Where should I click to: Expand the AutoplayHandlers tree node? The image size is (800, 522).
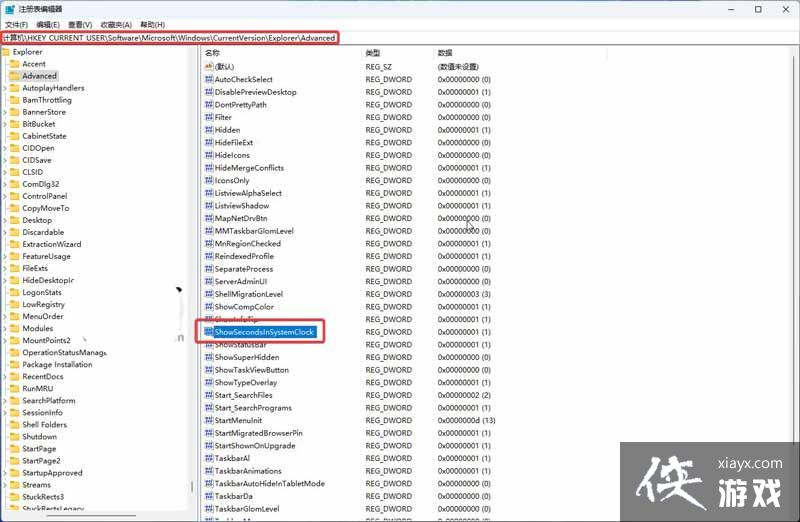tap(5, 88)
